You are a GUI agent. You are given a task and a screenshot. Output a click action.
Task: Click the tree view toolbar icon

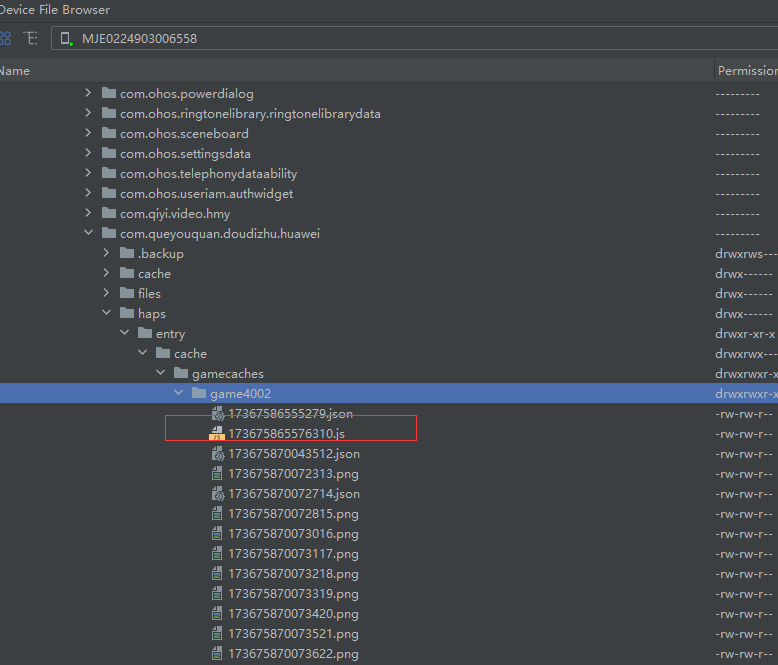point(31,38)
